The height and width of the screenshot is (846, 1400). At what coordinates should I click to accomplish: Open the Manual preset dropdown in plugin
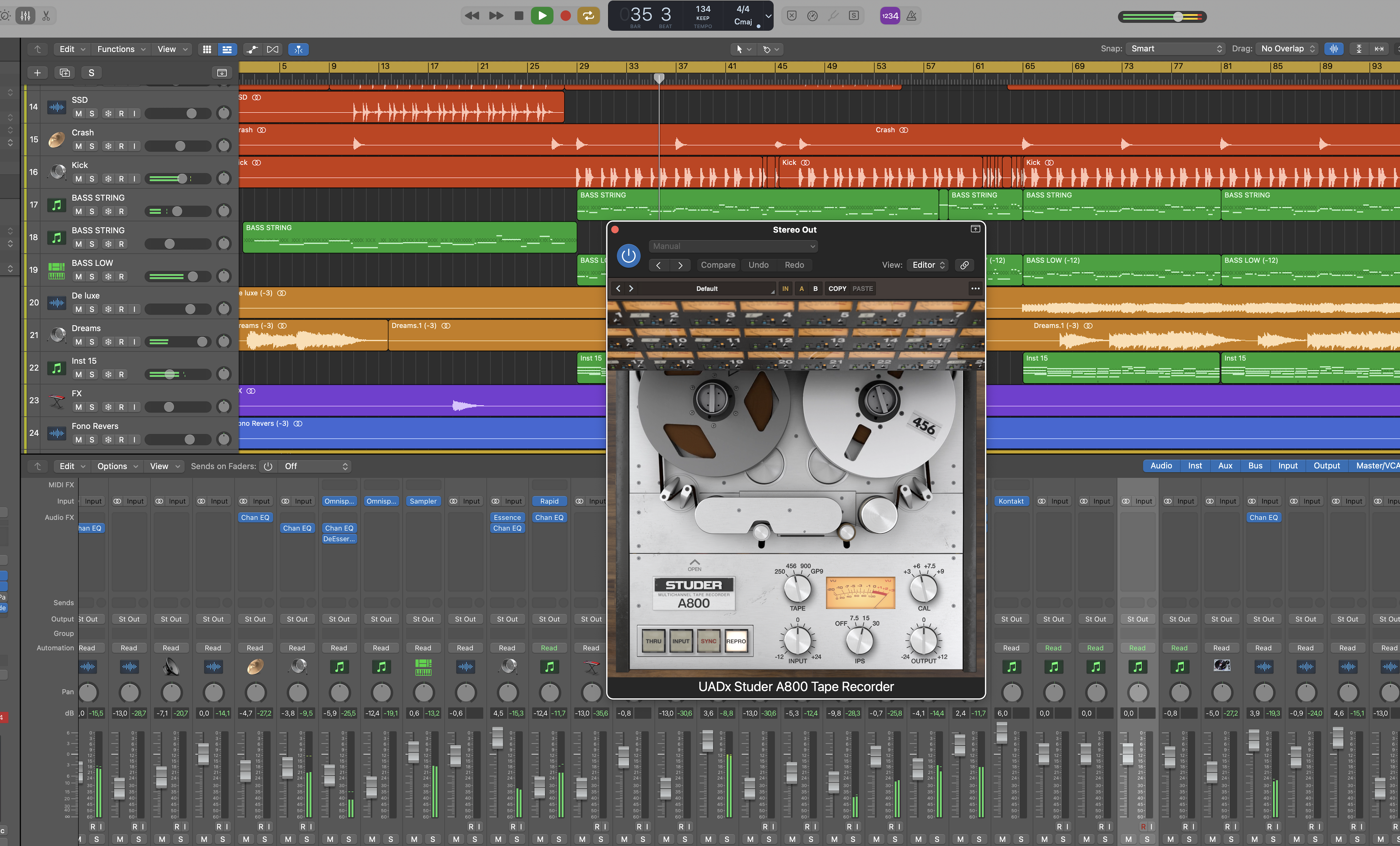tap(733, 246)
